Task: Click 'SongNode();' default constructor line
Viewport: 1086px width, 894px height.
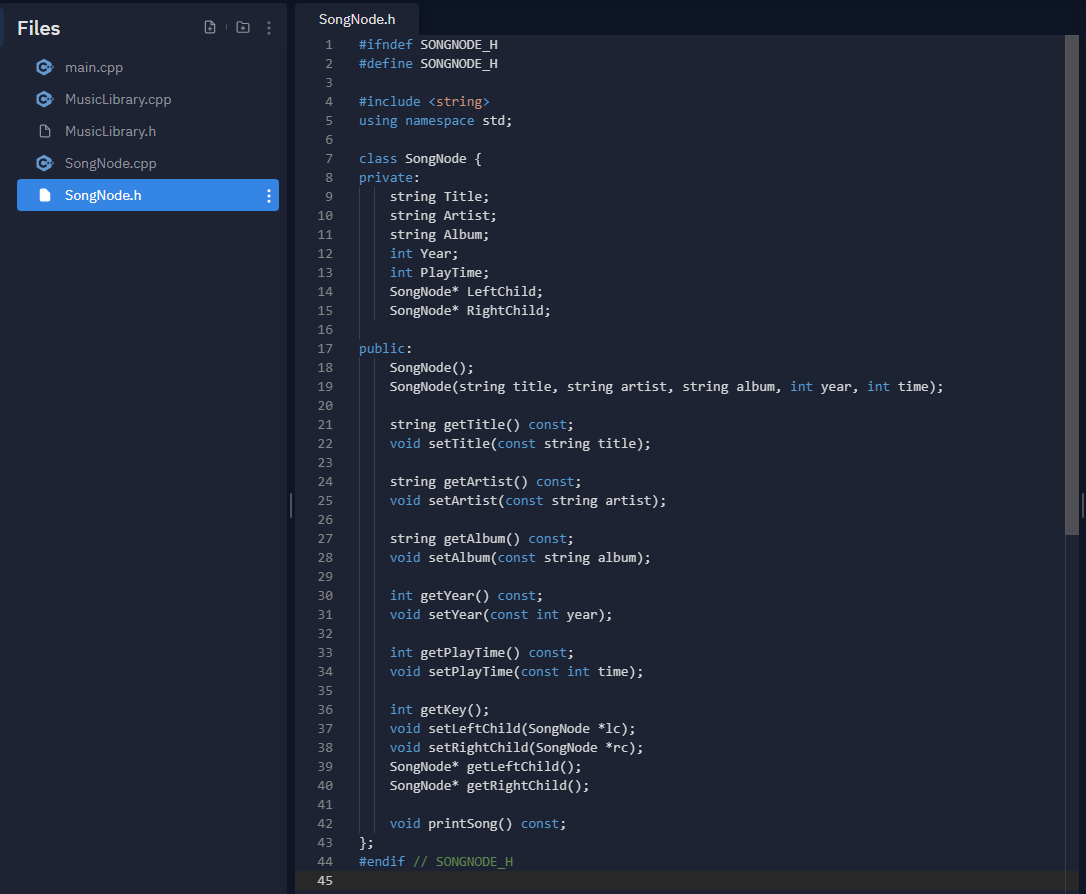Action: tap(431, 368)
